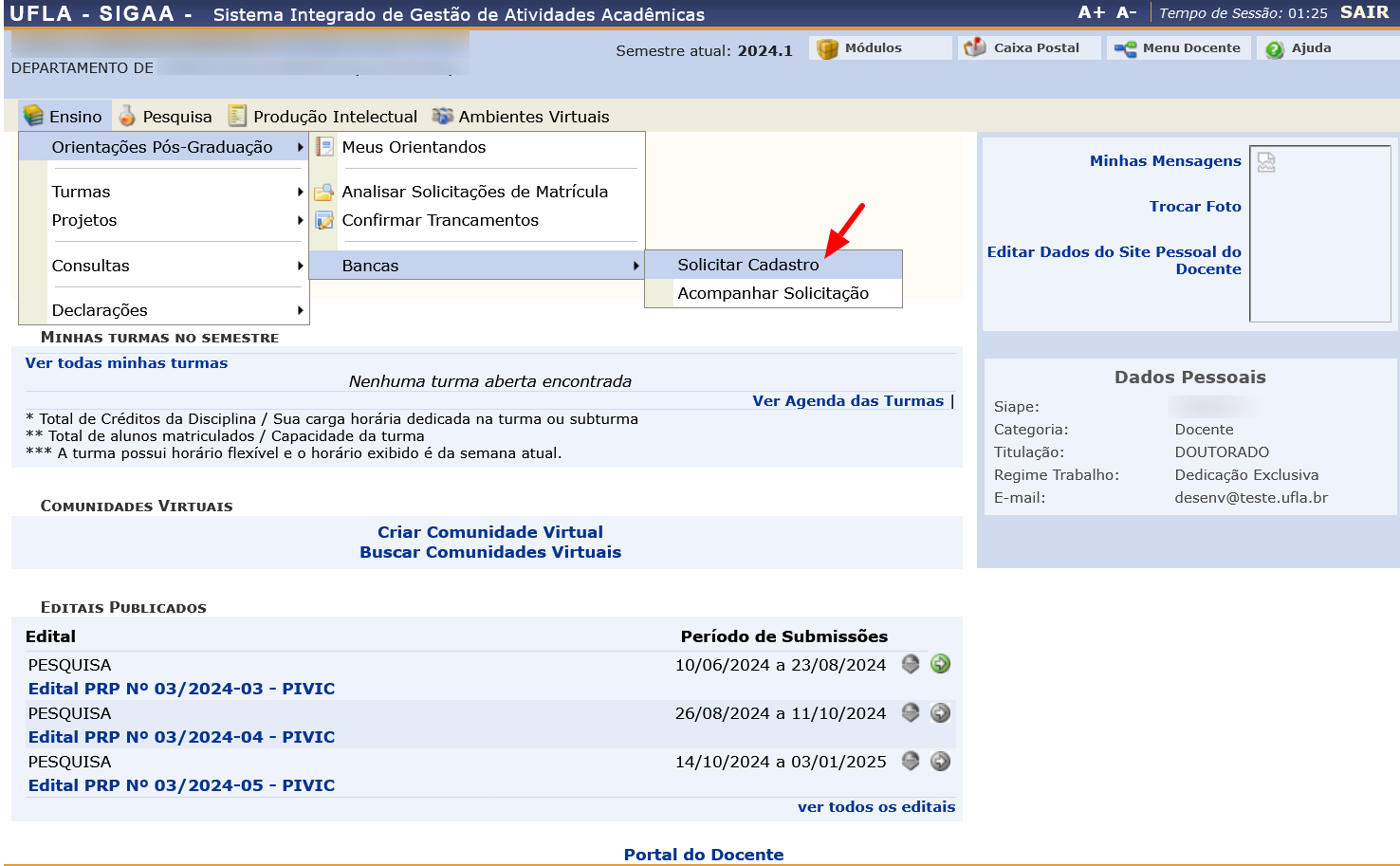This screenshot has height=866, width=1400.
Task: Click the download icon for Edital 03/2024-04
Action: tap(911, 712)
